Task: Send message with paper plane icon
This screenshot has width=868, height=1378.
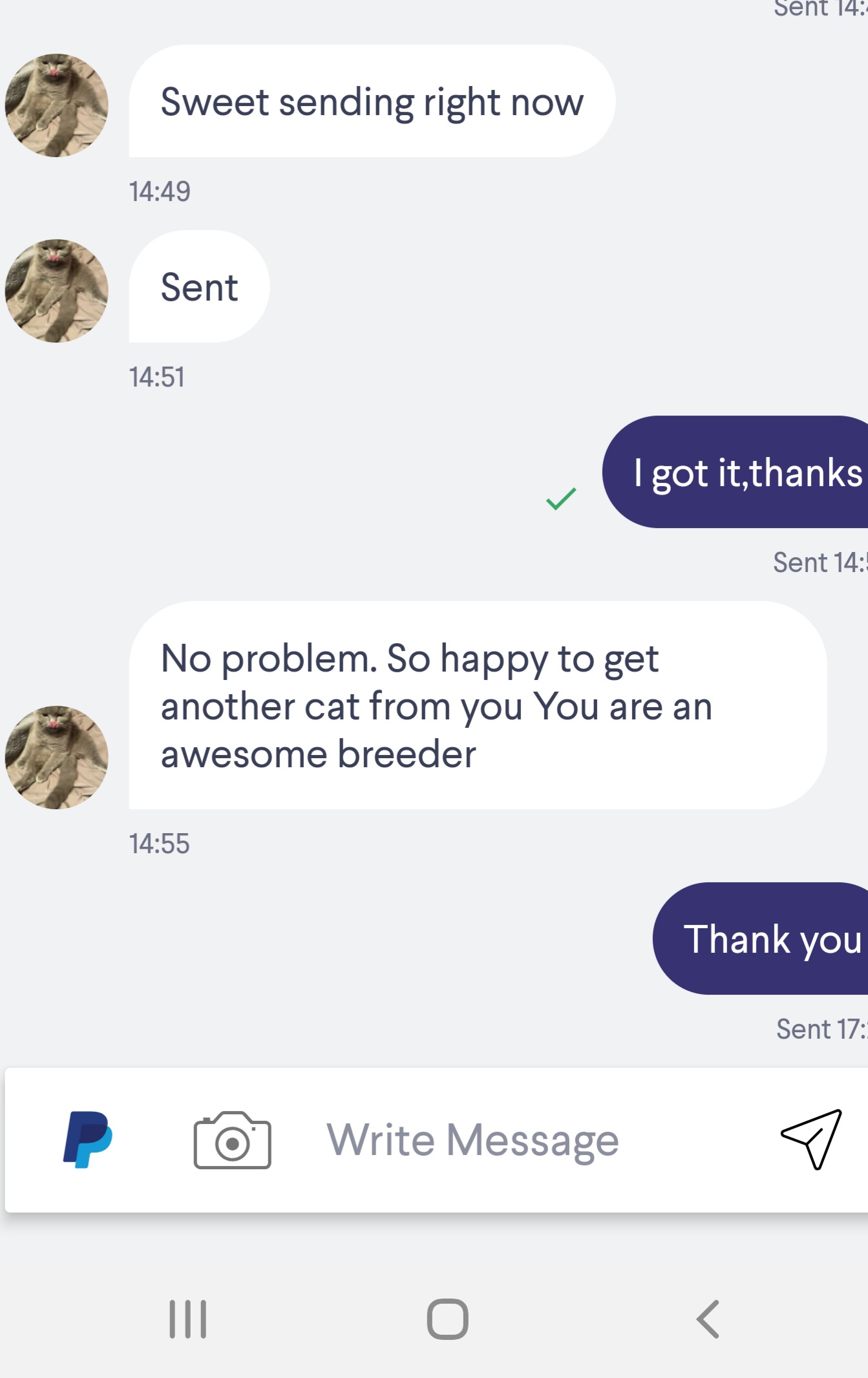Action: point(812,1139)
